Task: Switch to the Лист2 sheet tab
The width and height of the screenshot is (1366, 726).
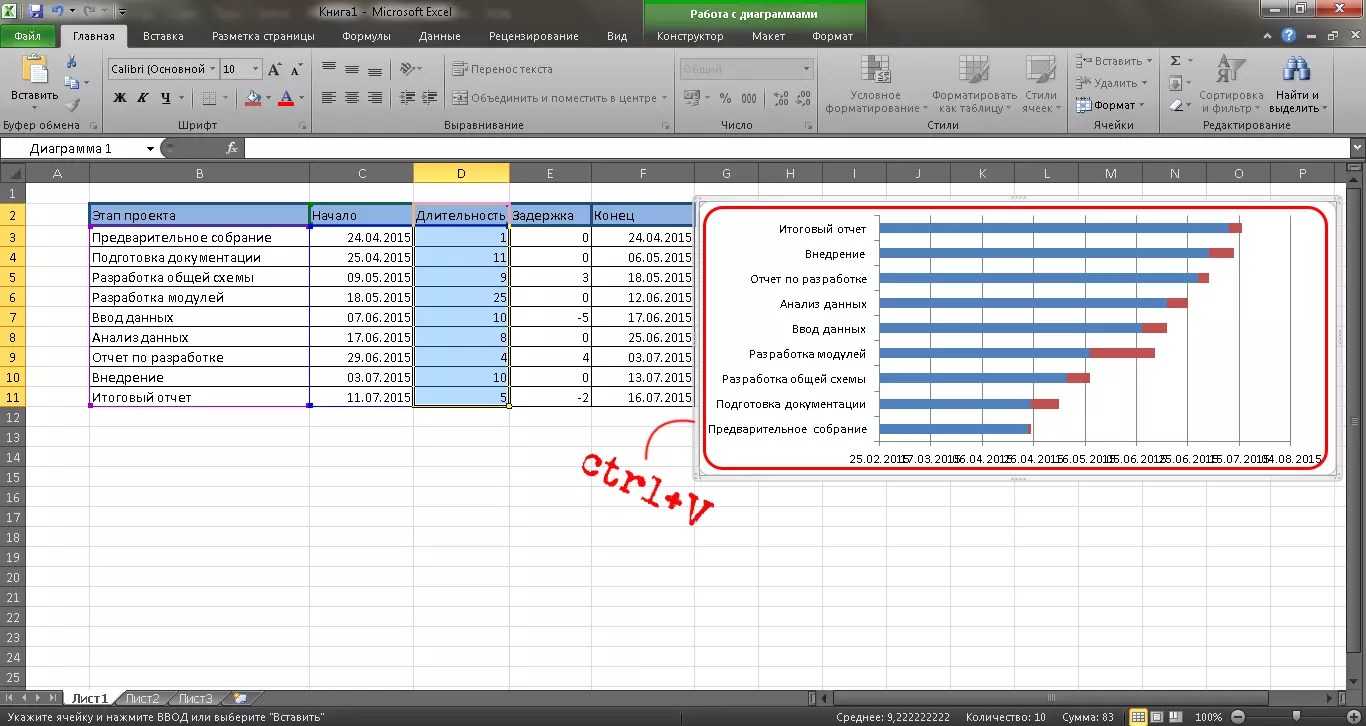Action: point(142,698)
